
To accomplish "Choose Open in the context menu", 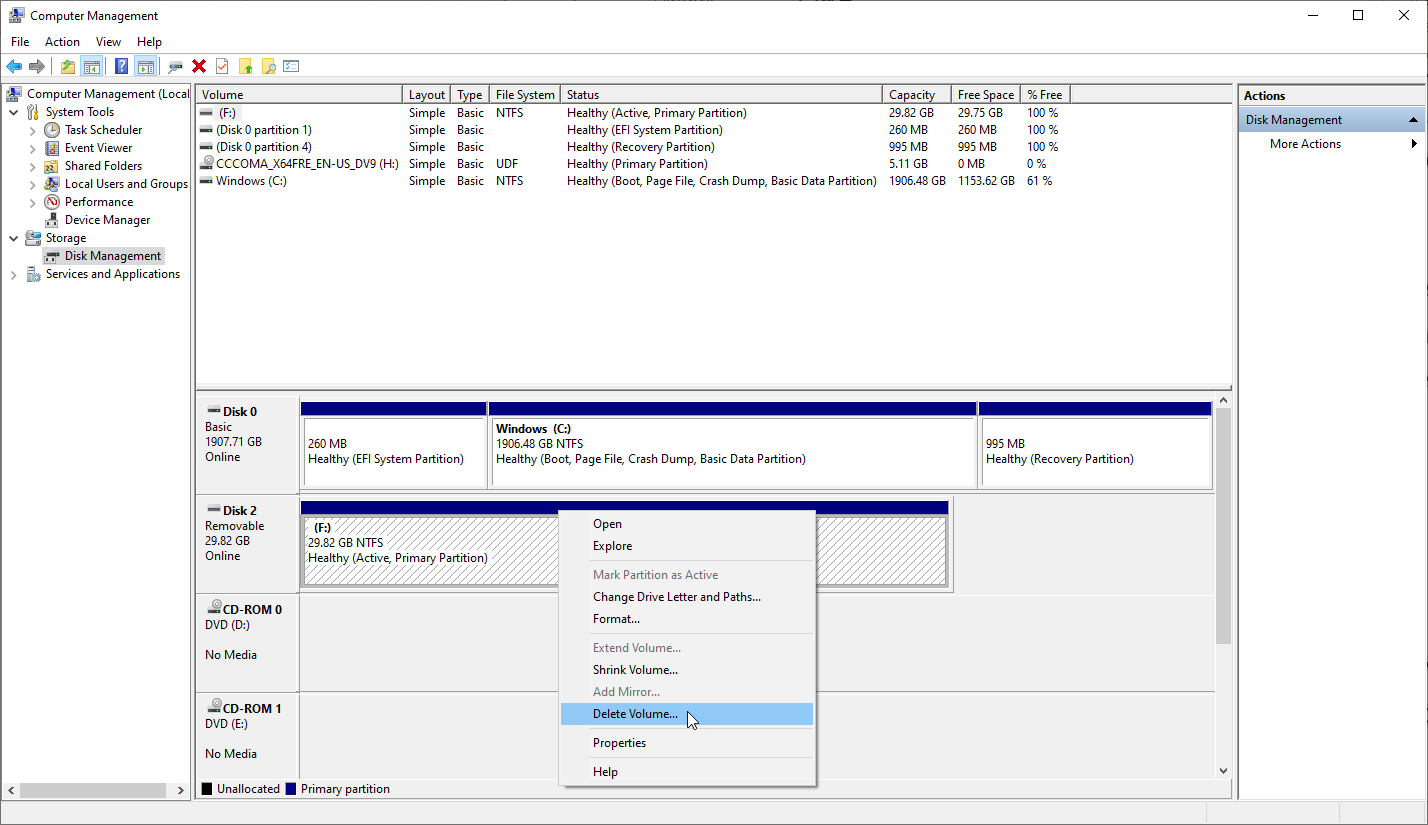I will point(687,524).
